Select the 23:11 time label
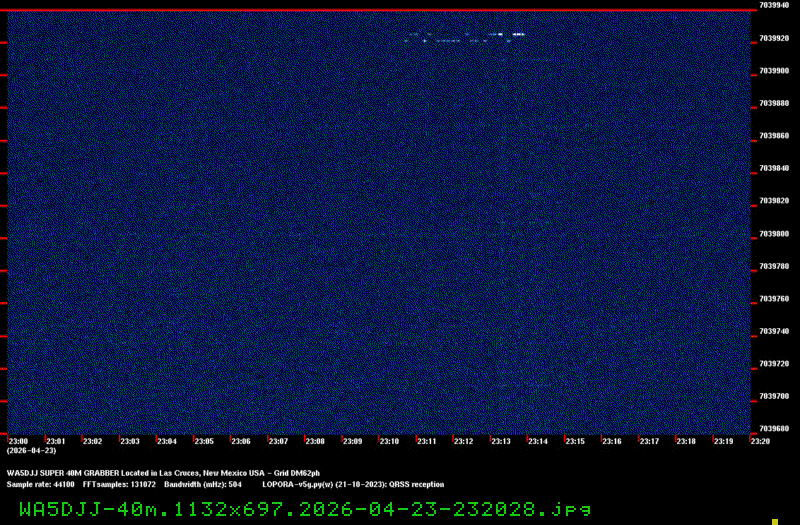 427,441
